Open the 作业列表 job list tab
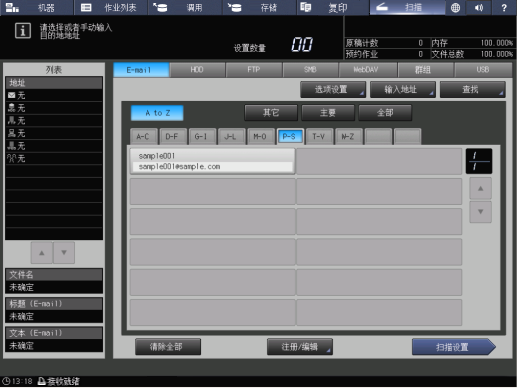Viewport: 517px width, 388px height. pyautogui.click(x=111, y=7)
